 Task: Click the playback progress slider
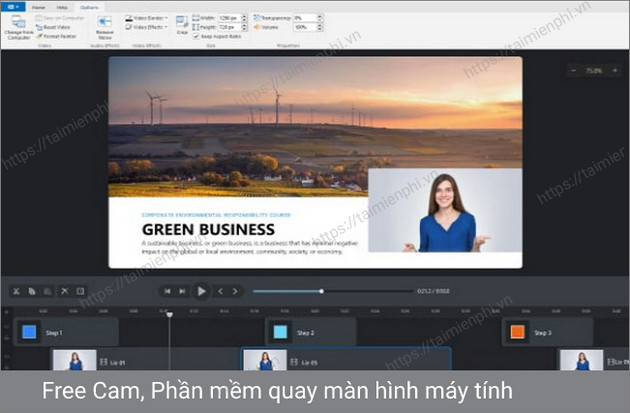tap(320, 291)
